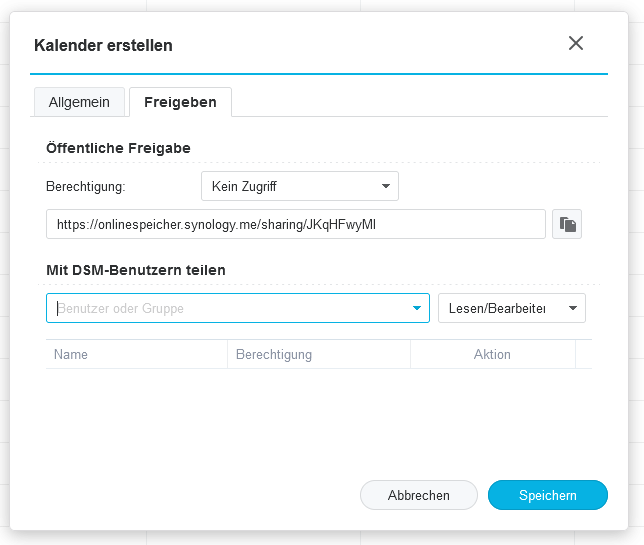Screen dimensions: 644x545
Task: Cancel with the Abbrechen button
Action: [x=419, y=495]
